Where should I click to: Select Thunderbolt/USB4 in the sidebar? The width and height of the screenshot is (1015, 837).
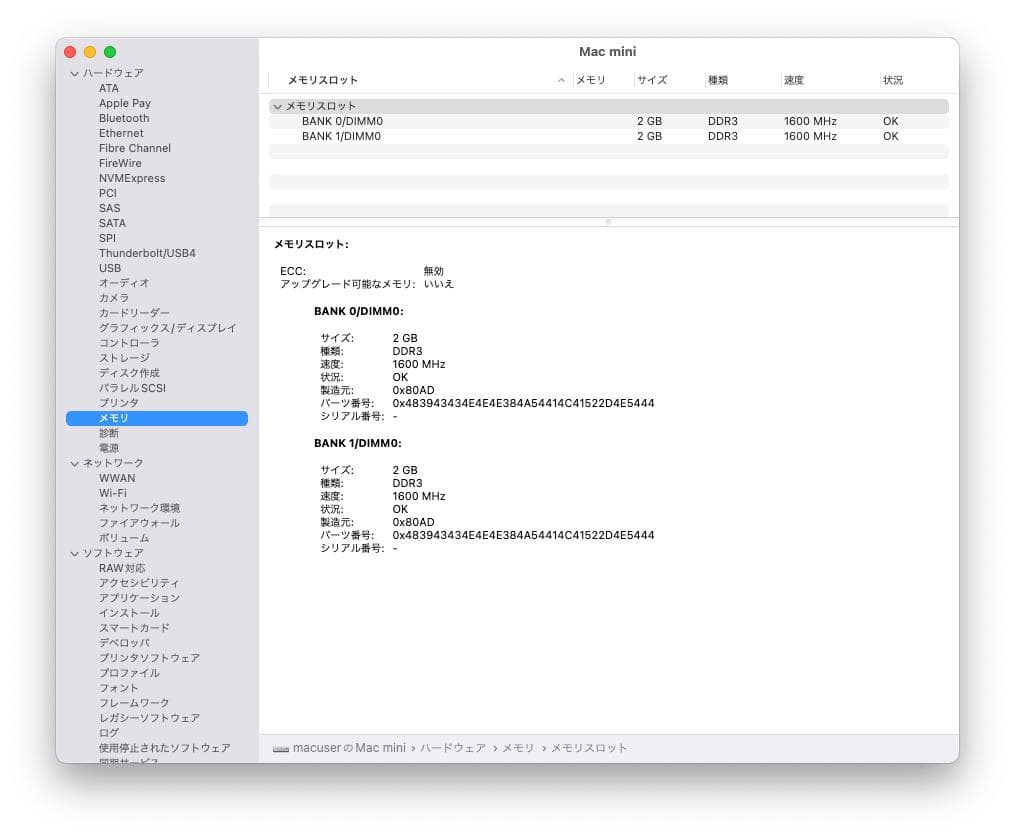pos(147,253)
